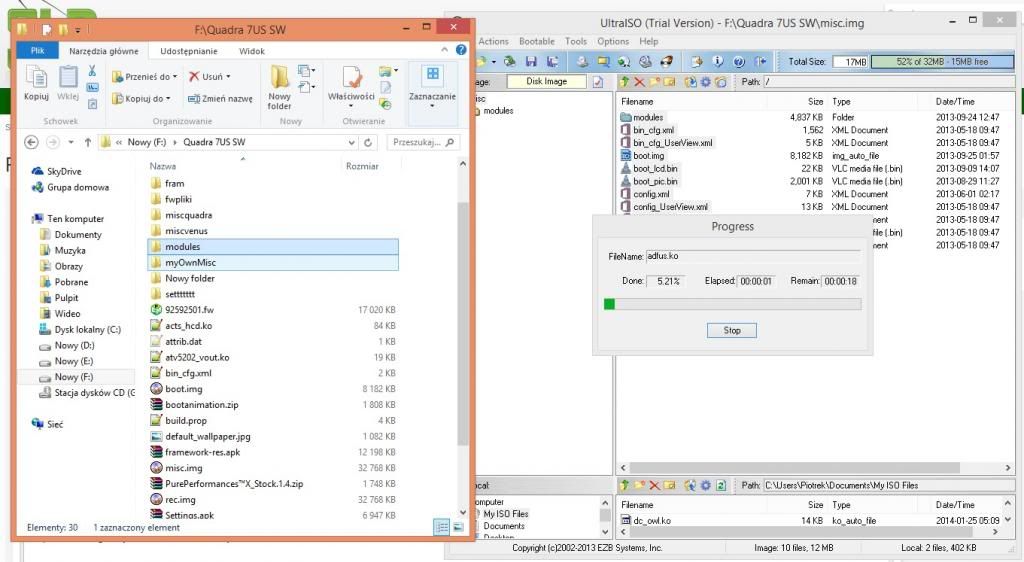The image size is (1024, 562).
Task: Click the boot info icon beside Disk Image
Action: 598,82
